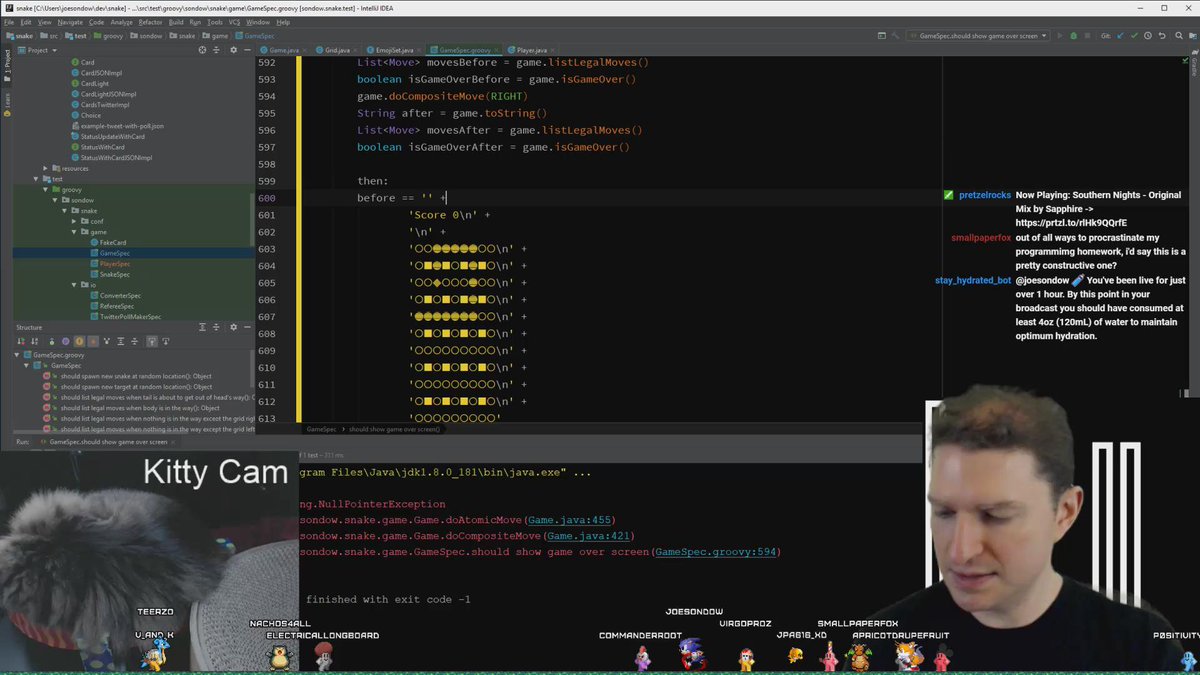Screen dimensions: 1200x675
Task: Open the run configuration dropdown
Action: click(977, 36)
